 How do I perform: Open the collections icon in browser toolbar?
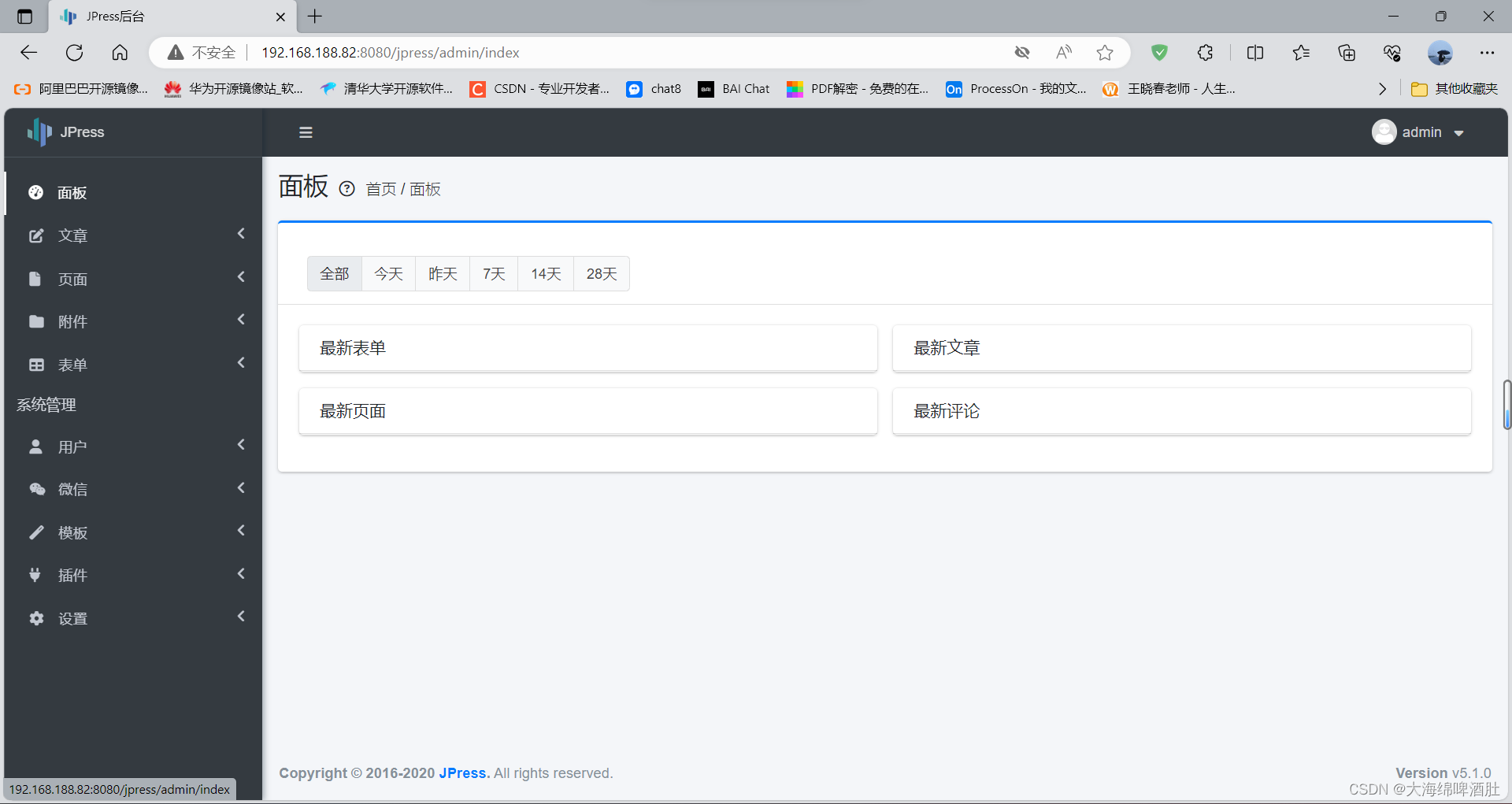point(1347,53)
